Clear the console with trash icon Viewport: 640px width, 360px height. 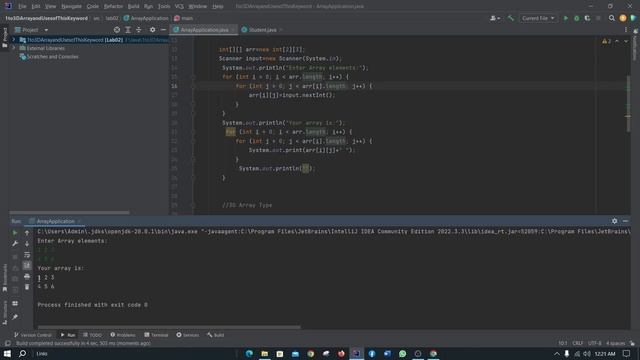click(27, 287)
